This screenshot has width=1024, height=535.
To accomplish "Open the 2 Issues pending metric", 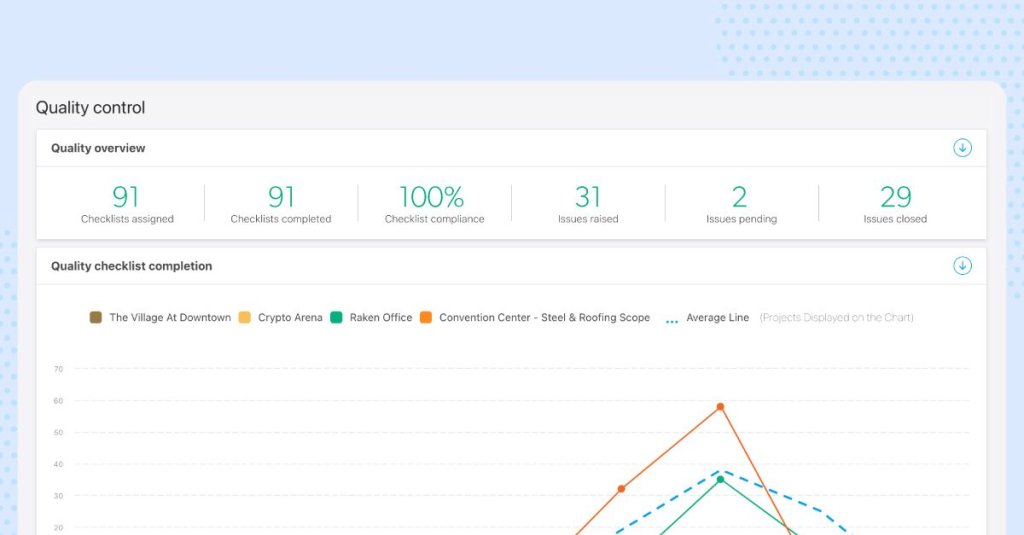I will tap(741, 203).
